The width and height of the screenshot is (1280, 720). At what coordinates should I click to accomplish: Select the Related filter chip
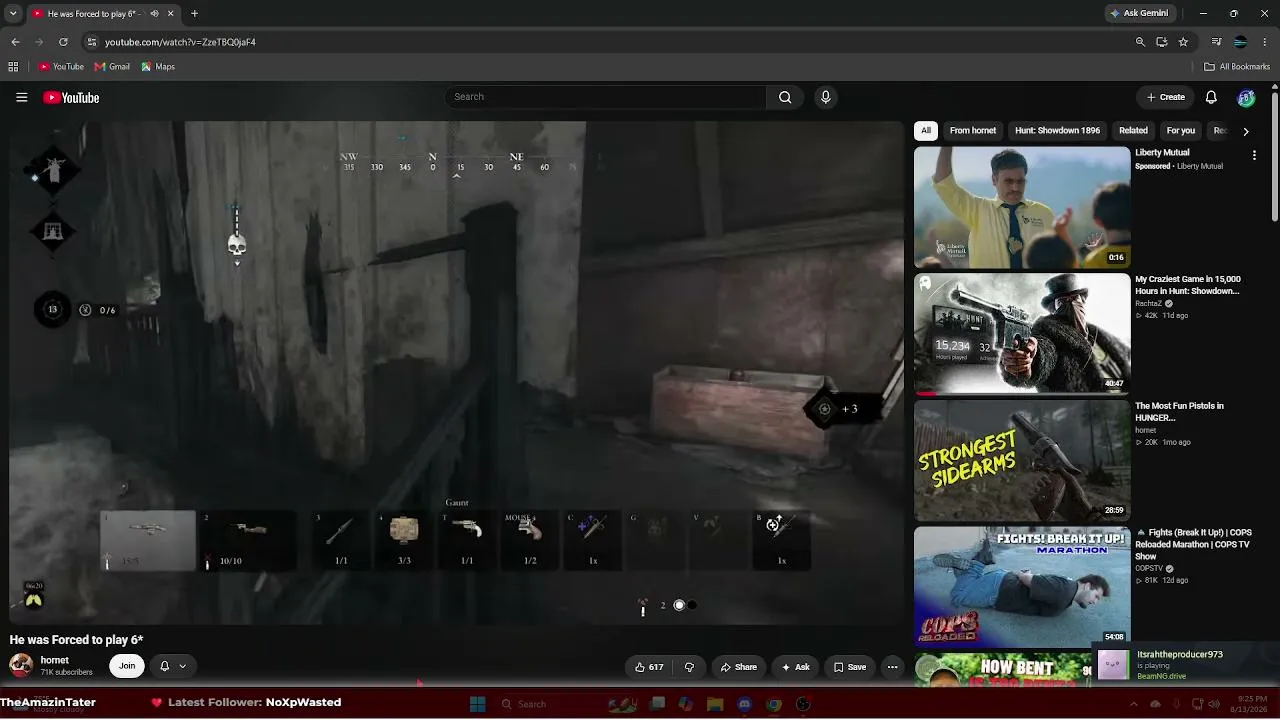pyautogui.click(x=1133, y=131)
